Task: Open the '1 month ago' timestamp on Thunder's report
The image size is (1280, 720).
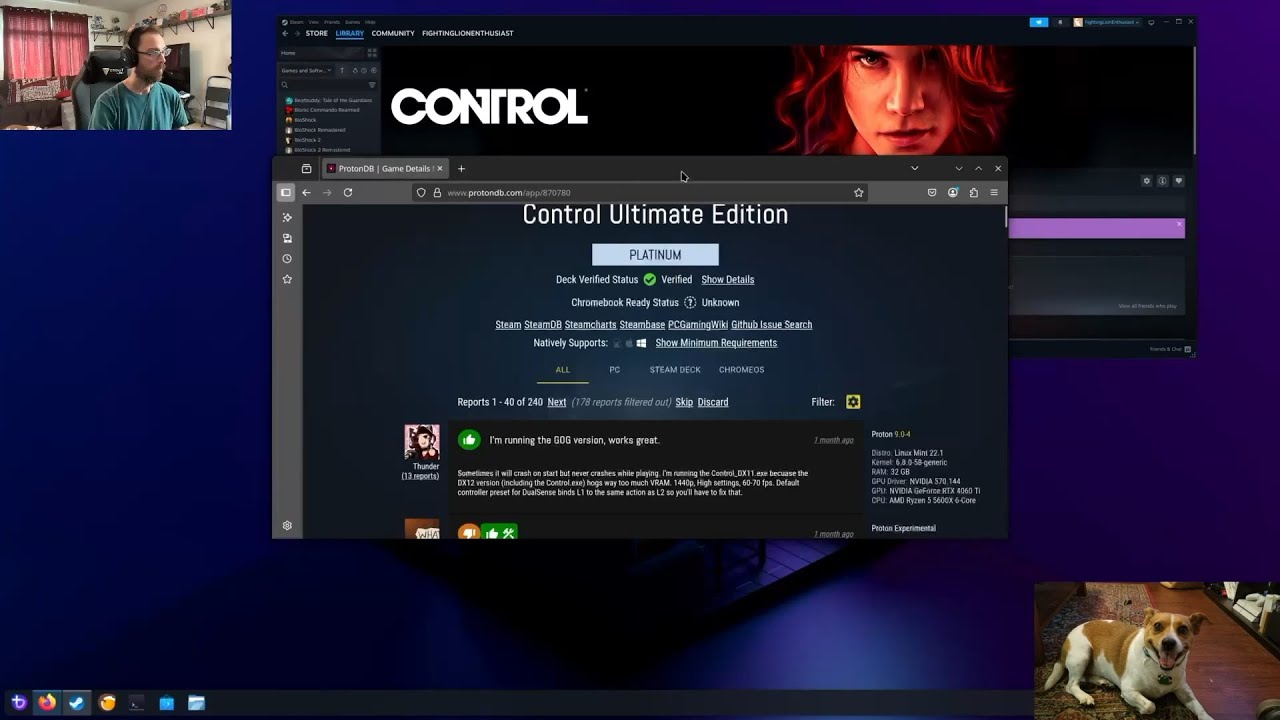Action: tap(833, 440)
